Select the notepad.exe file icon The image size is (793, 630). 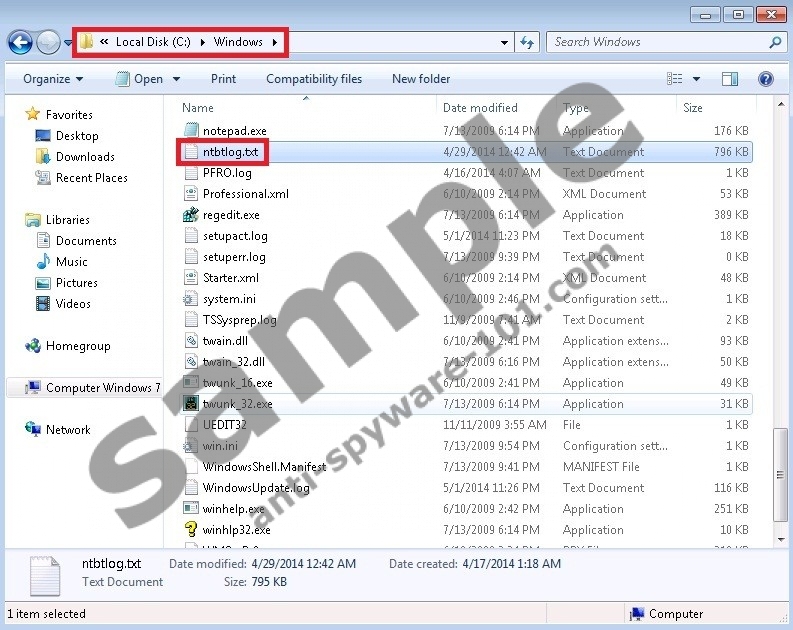pos(191,130)
